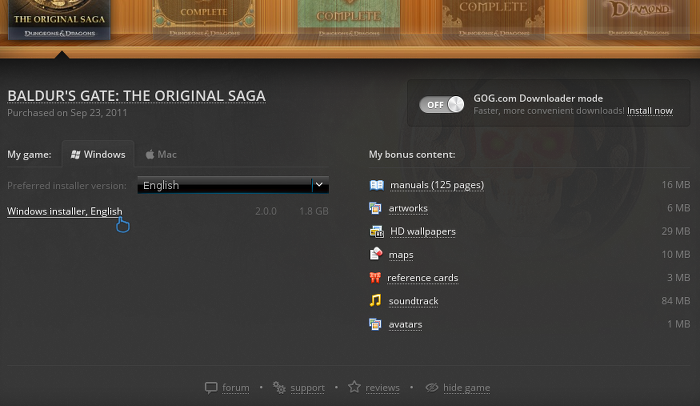
Task: Toggle the GOG.com Downloader mode switch
Action: [441, 105]
